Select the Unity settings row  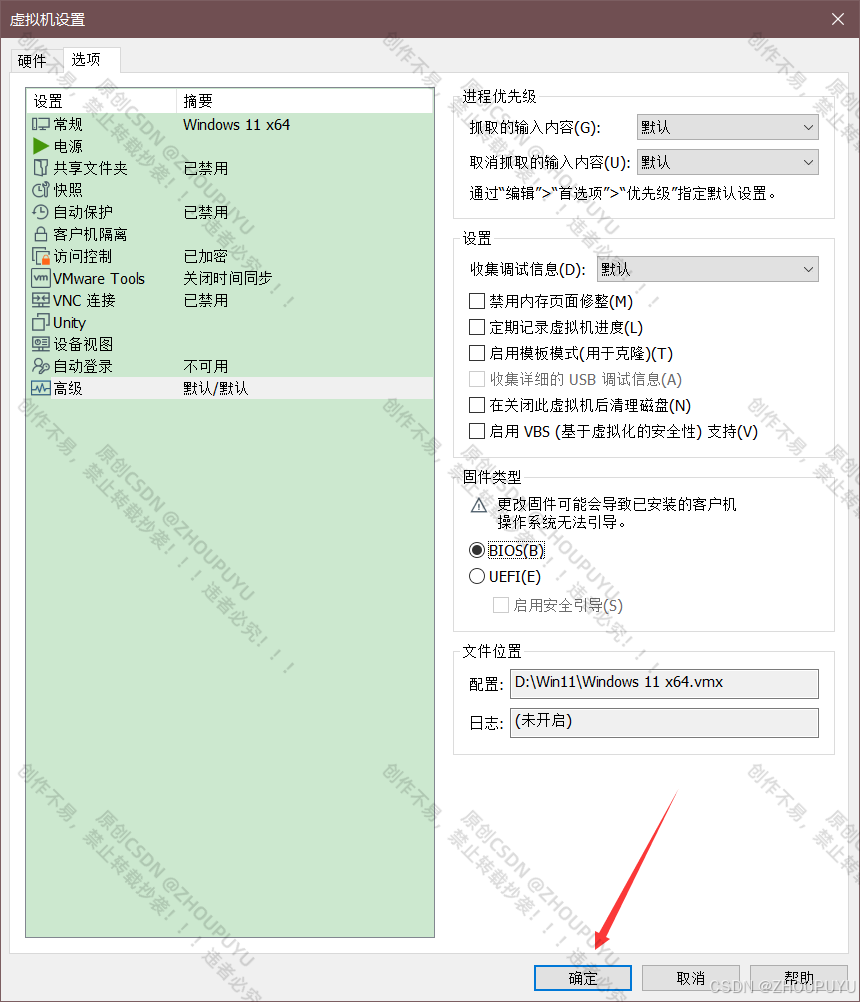[230, 322]
